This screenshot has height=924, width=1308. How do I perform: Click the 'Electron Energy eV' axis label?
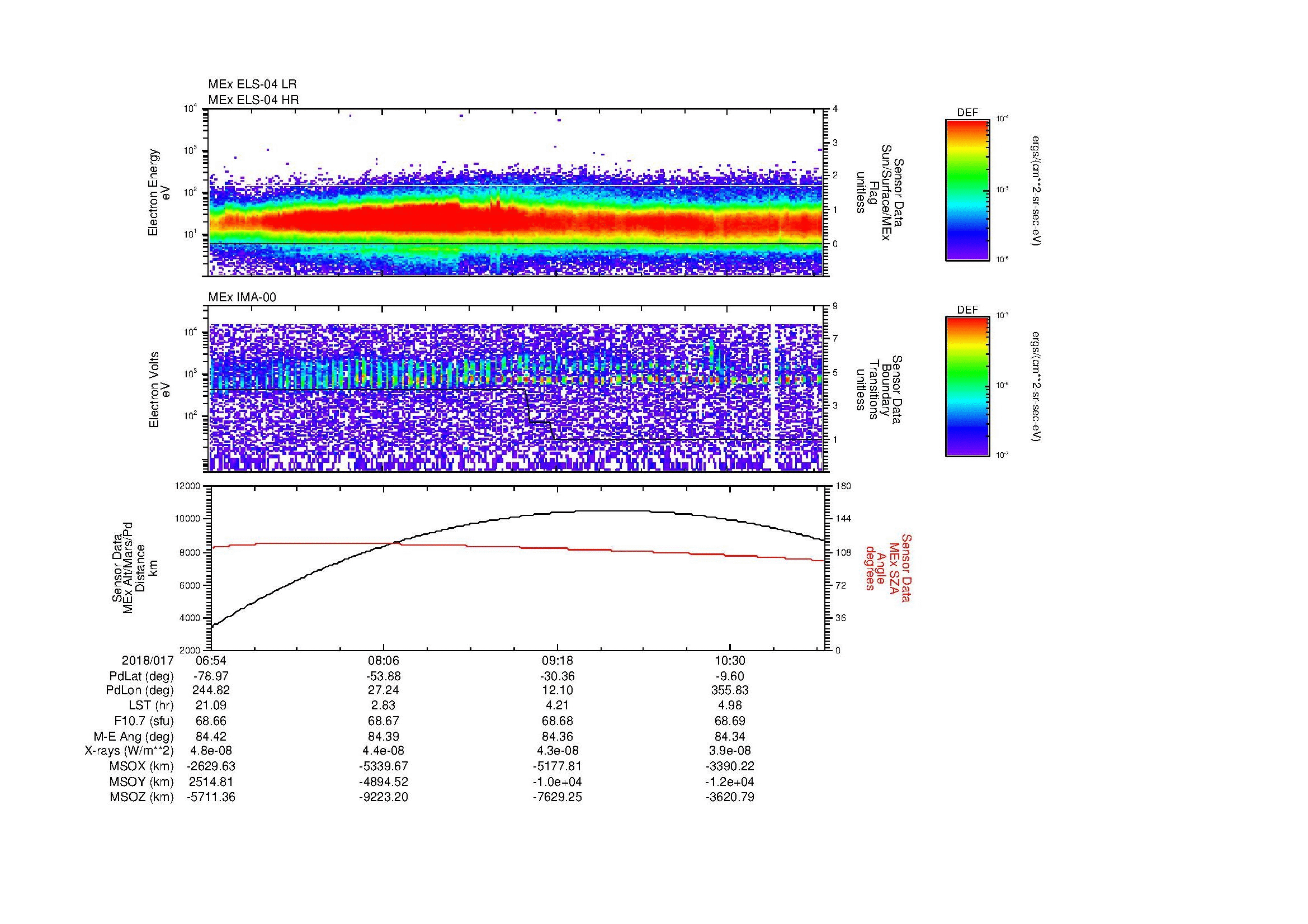[x=159, y=192]
